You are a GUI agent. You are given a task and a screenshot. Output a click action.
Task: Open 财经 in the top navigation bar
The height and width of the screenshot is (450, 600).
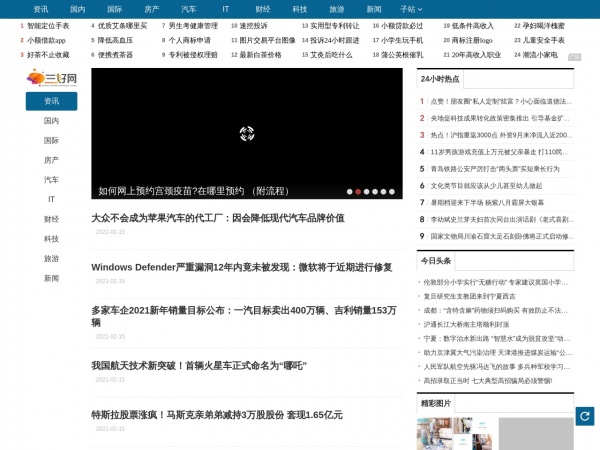(x=262, y=9)
